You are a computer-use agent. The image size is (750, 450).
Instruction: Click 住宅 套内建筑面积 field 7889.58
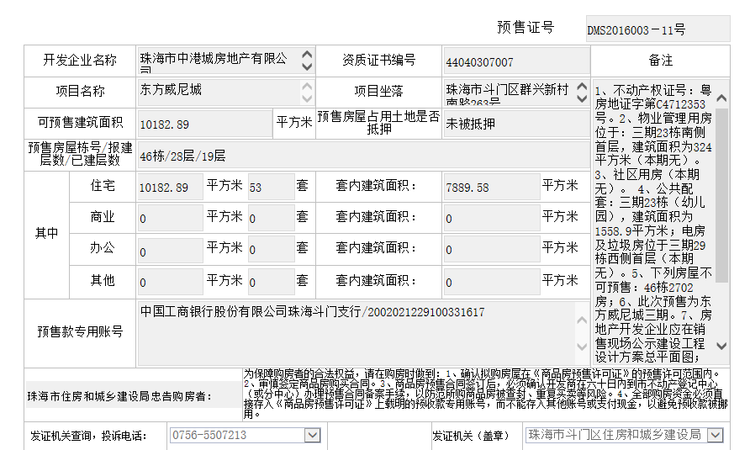click(492, 187)
